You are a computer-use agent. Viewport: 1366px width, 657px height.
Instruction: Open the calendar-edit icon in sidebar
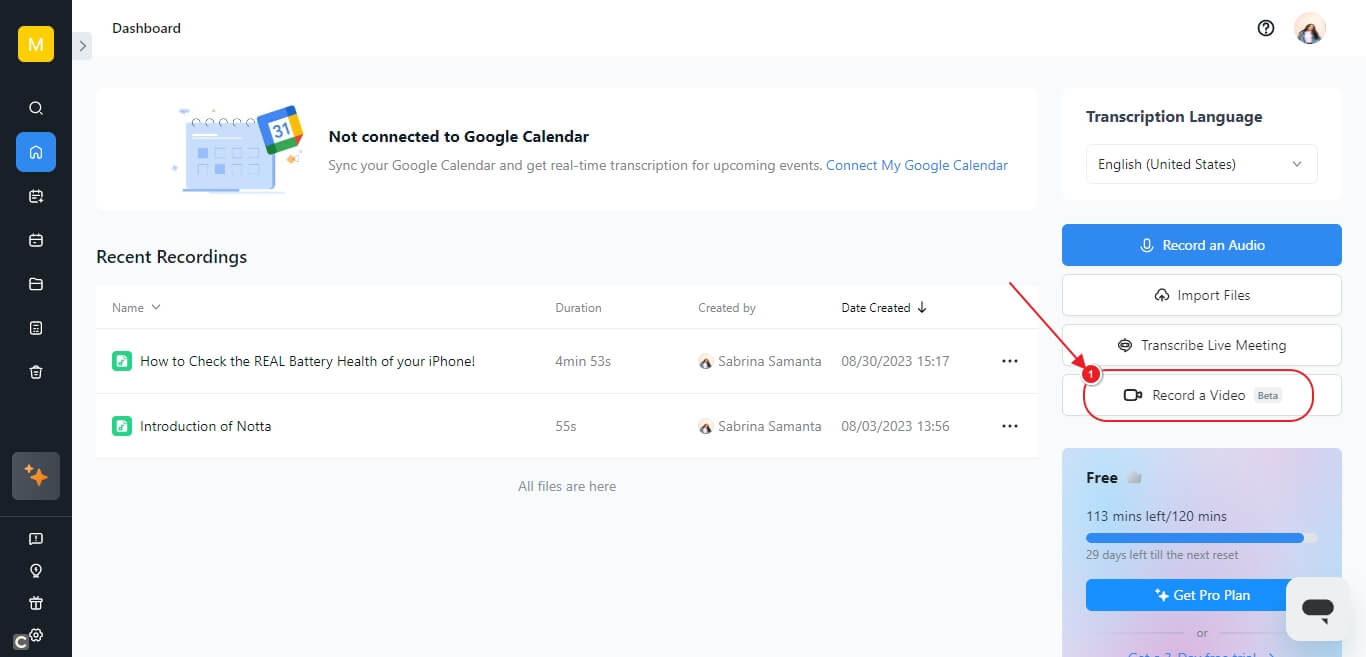[x=36, y=196]
